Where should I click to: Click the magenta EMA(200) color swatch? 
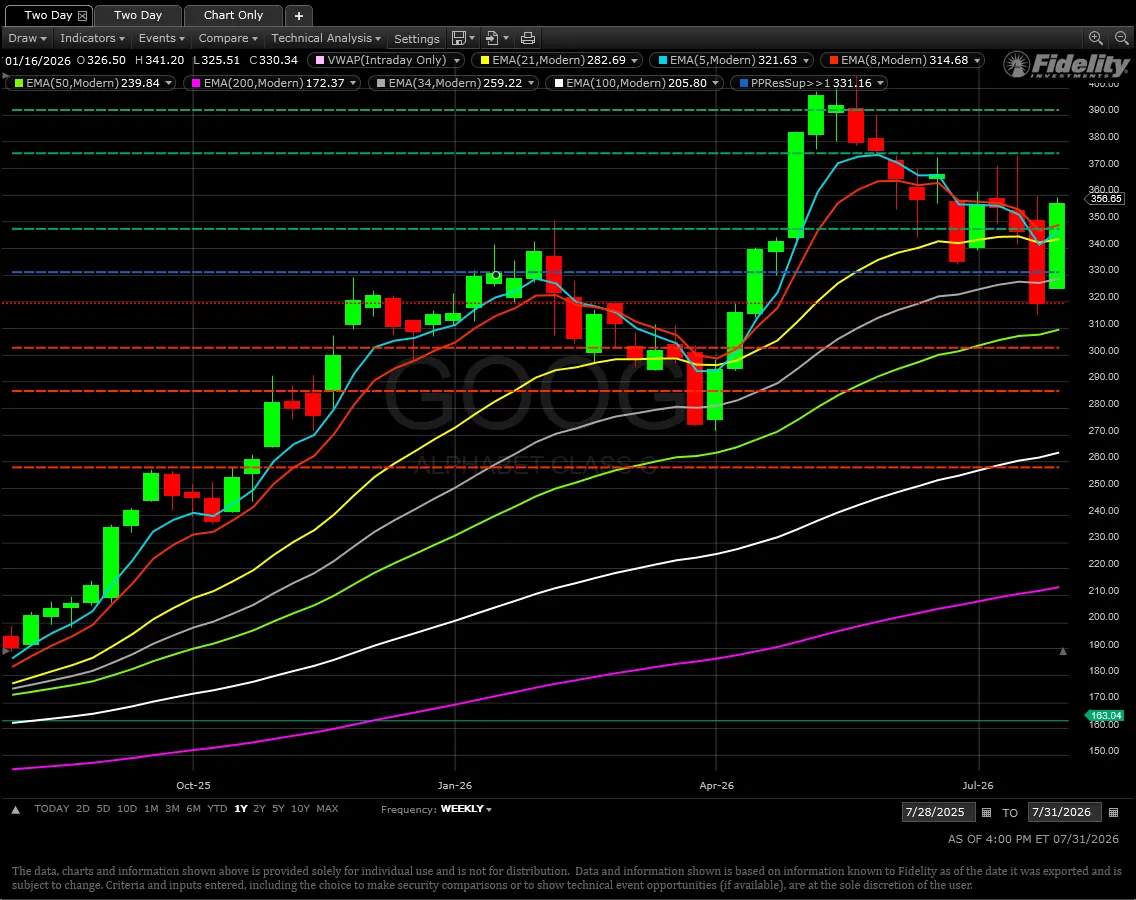pos(196,83)
